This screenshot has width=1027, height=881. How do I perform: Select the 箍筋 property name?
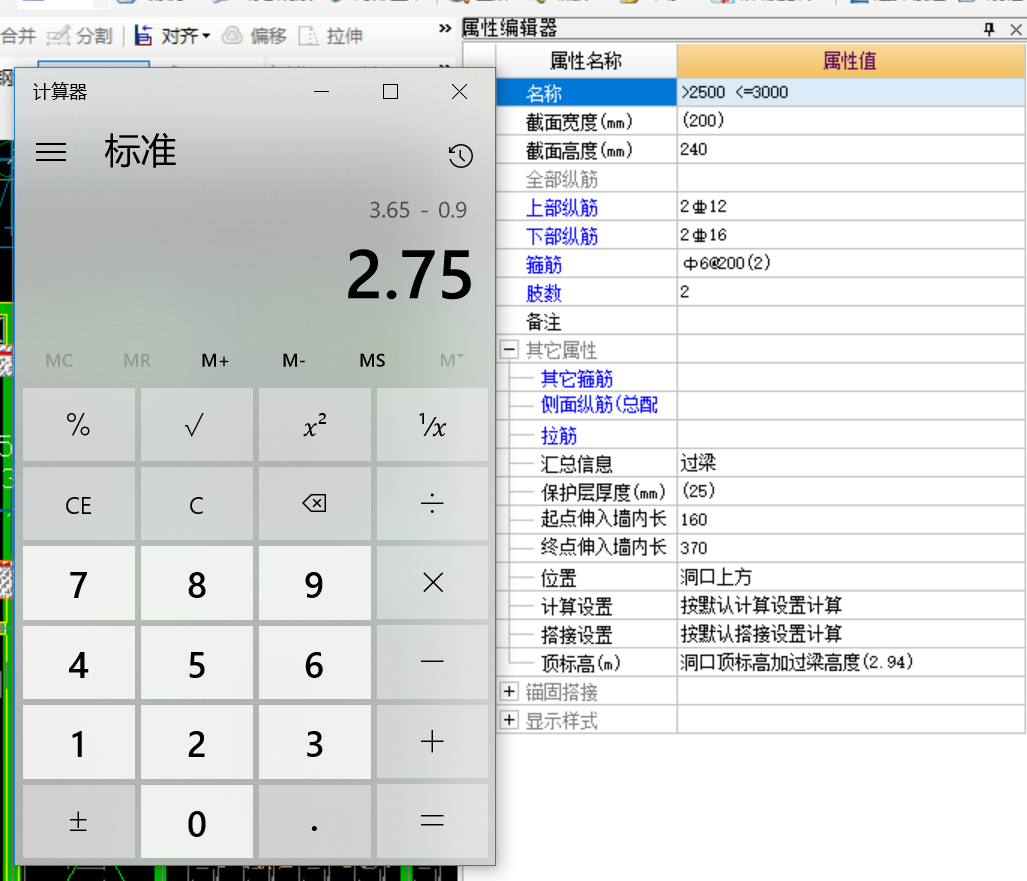(544, 265)
